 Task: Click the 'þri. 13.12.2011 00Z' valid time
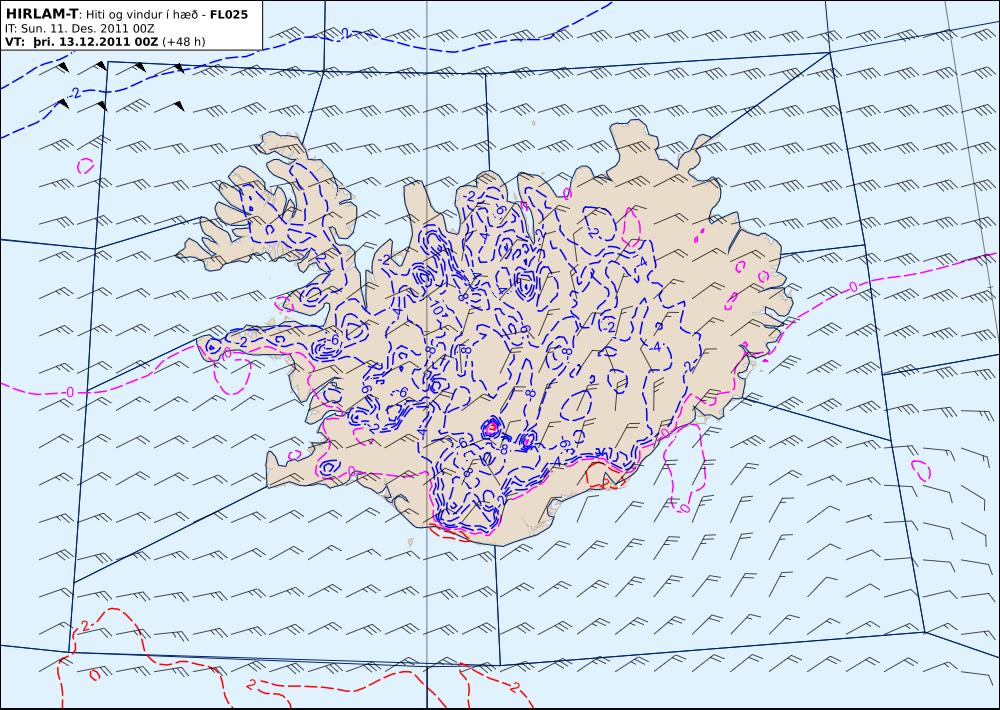(x=95, y=42)
